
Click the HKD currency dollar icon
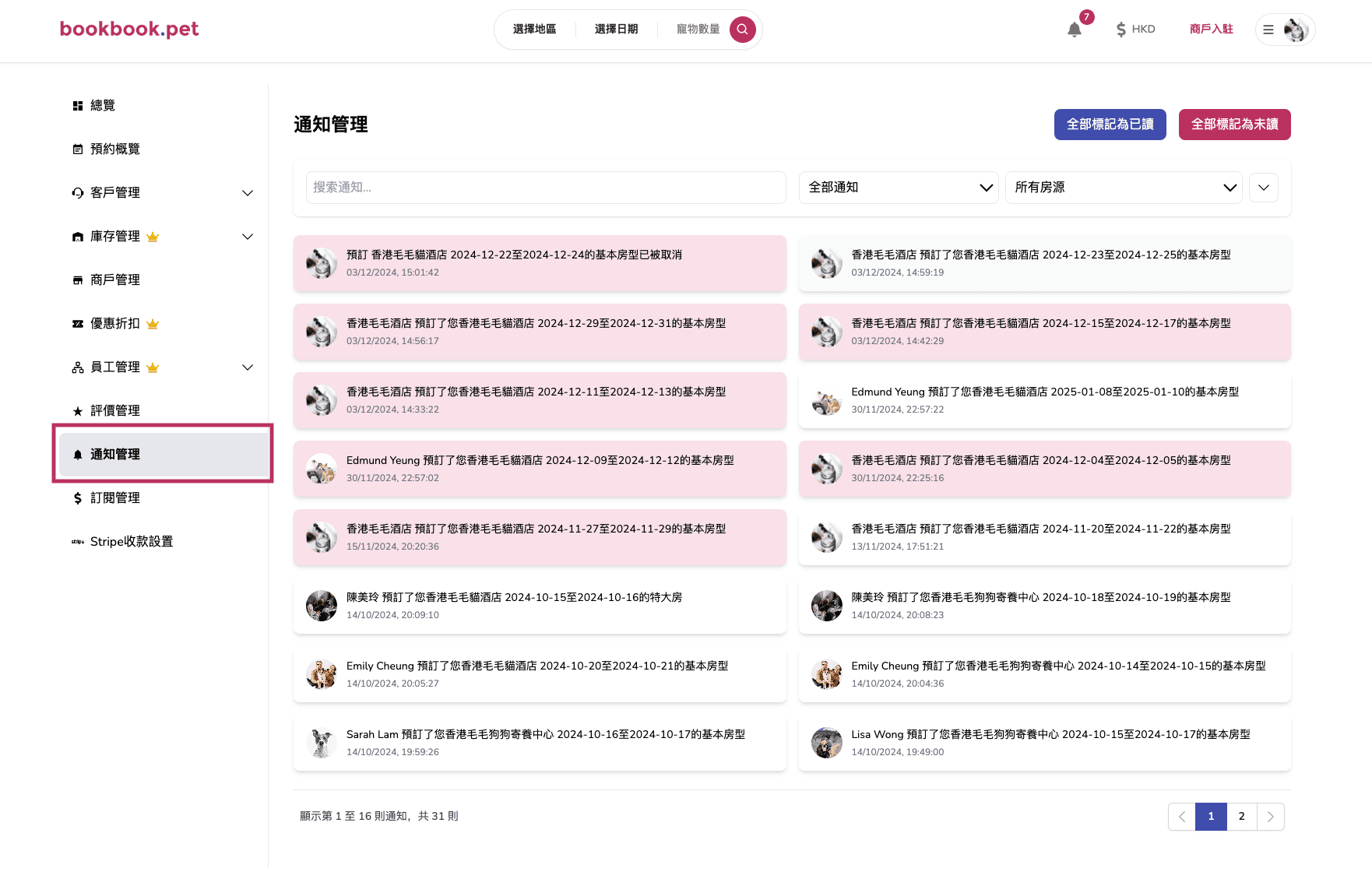pyautogui.click(x=1120, y=30)
